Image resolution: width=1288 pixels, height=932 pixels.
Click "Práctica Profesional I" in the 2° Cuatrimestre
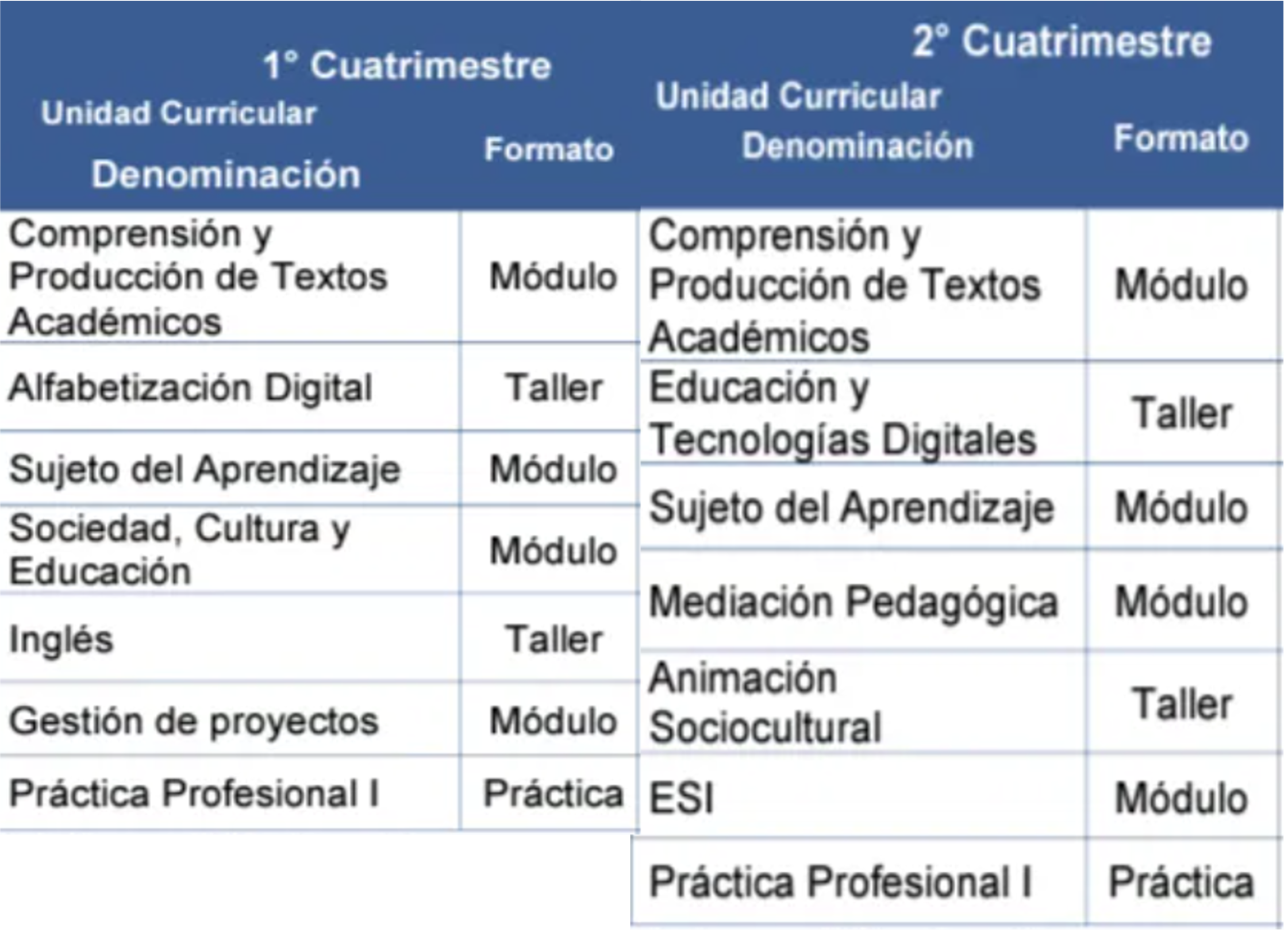click(x=840, y=881)
